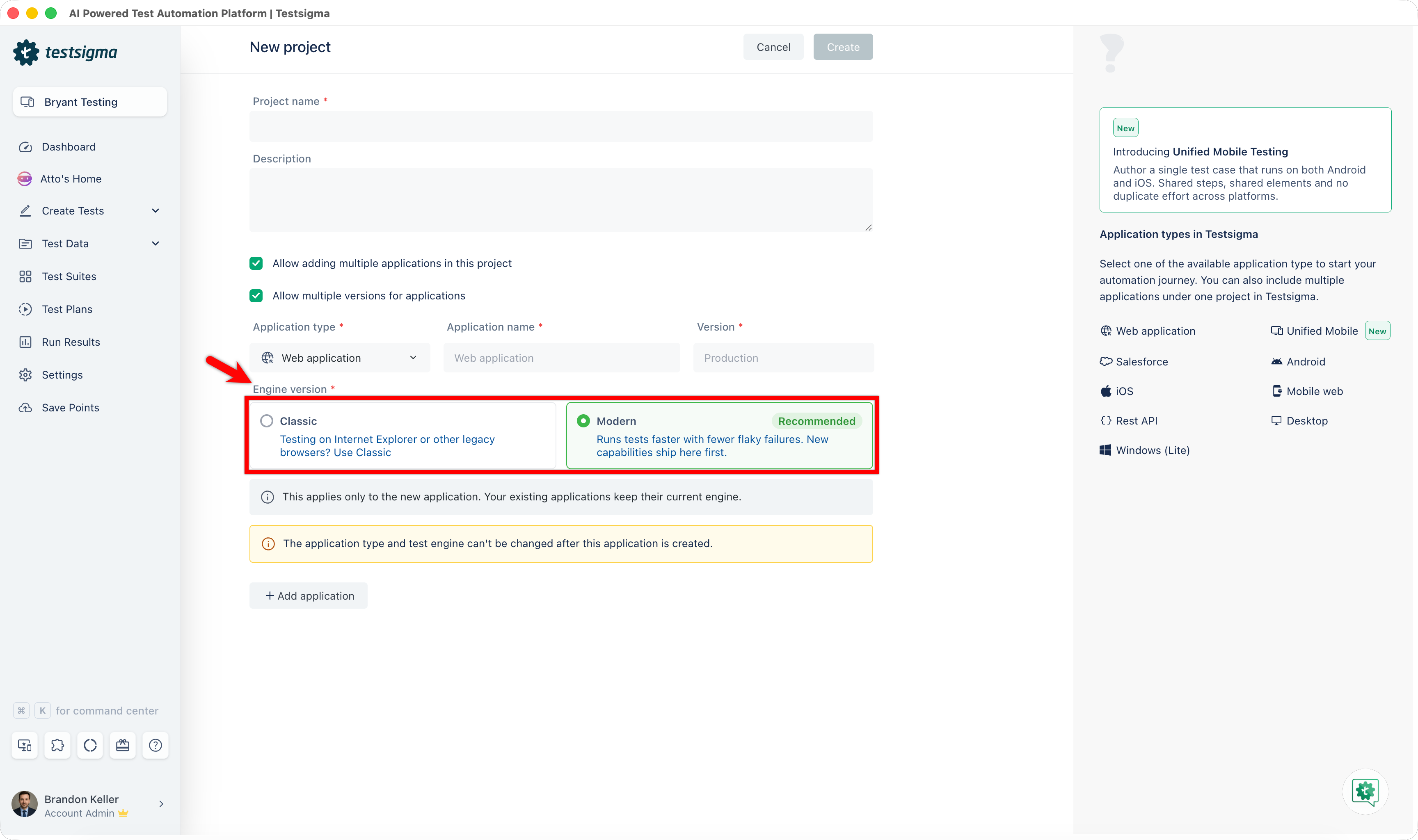Click the "Account Admin" role text
Viewport: 1418px width, 840px height.
pos(79,813)
